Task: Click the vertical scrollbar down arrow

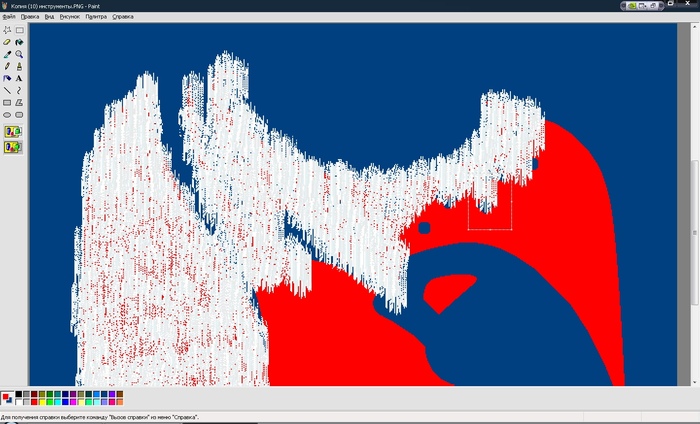Action: [695, 382]
